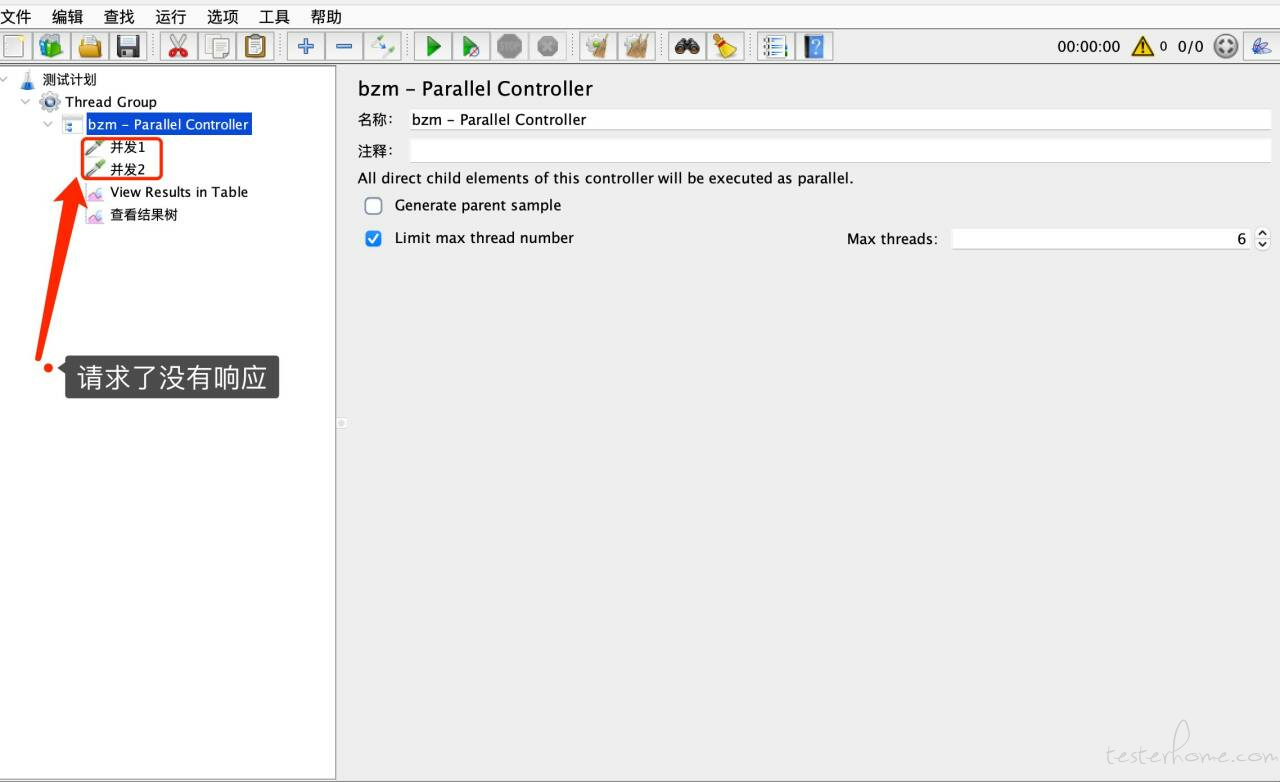This screenshot has width=1280, height=782.
Task: Uncheck Limit max thread number
Action: [x=373, y=239]
